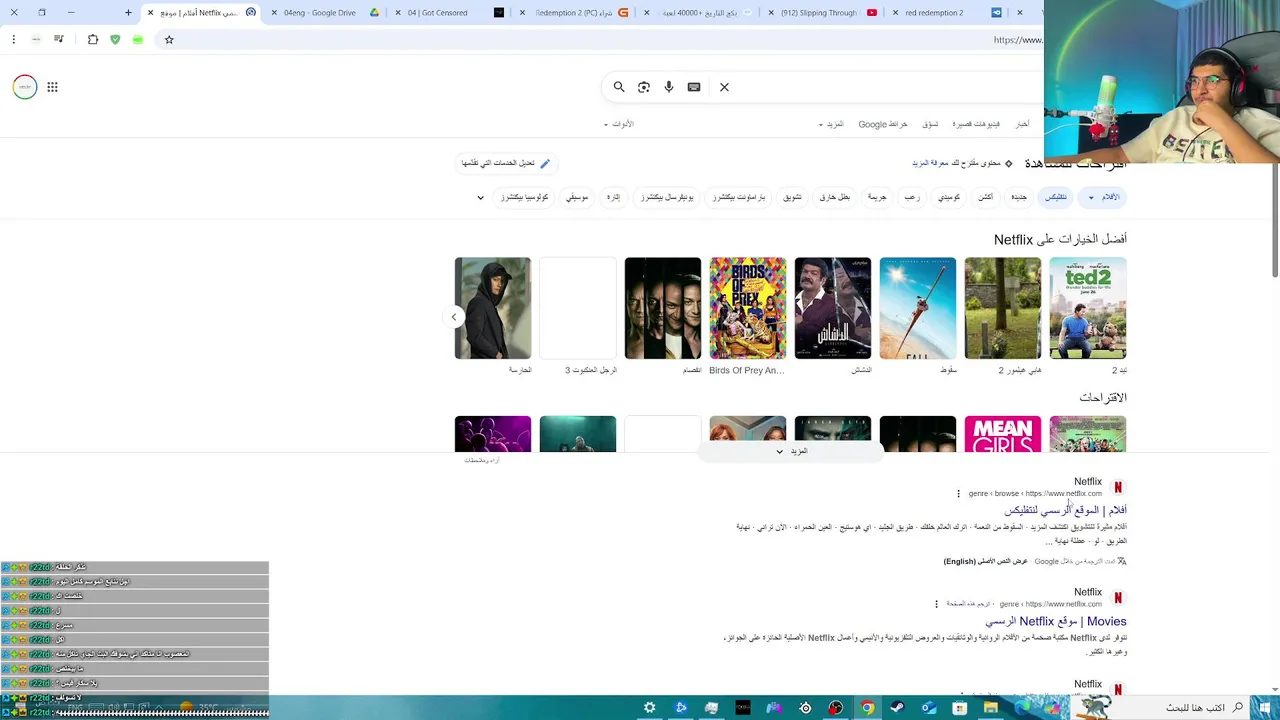The width and height of the screenshot is (1280, 720).
Task: Select the جديدة filter chip
Action: point(1019,198)
